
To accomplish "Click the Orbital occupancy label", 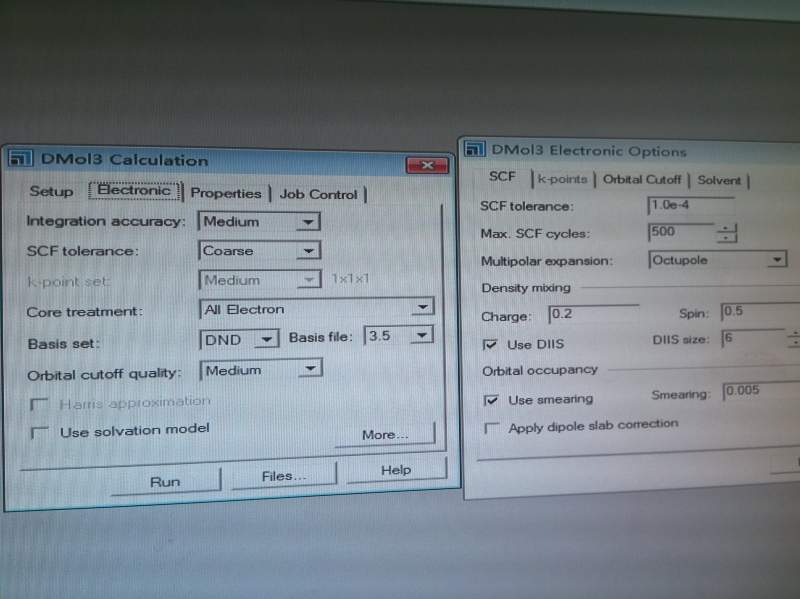I will (540, 370).
